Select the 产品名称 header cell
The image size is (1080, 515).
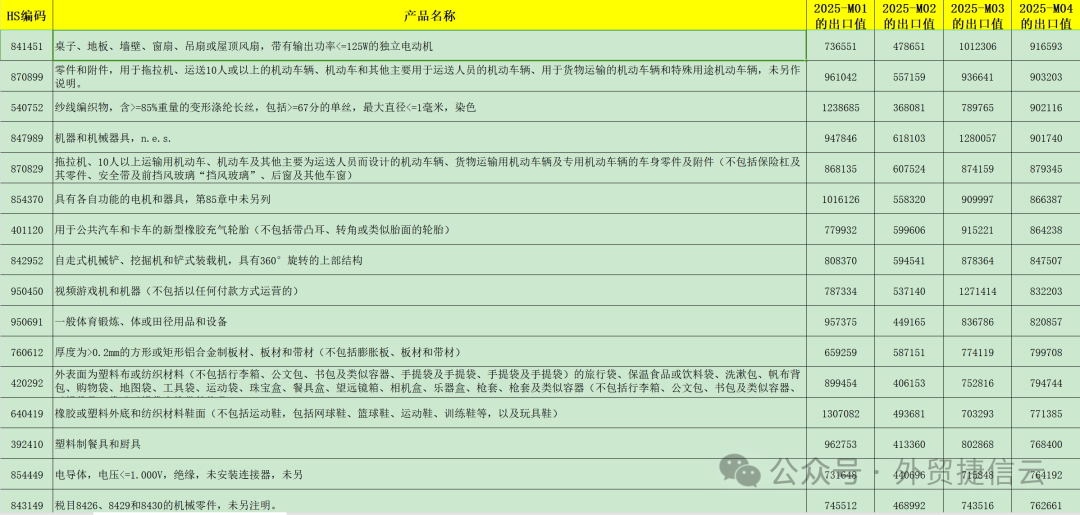(429, 16)
